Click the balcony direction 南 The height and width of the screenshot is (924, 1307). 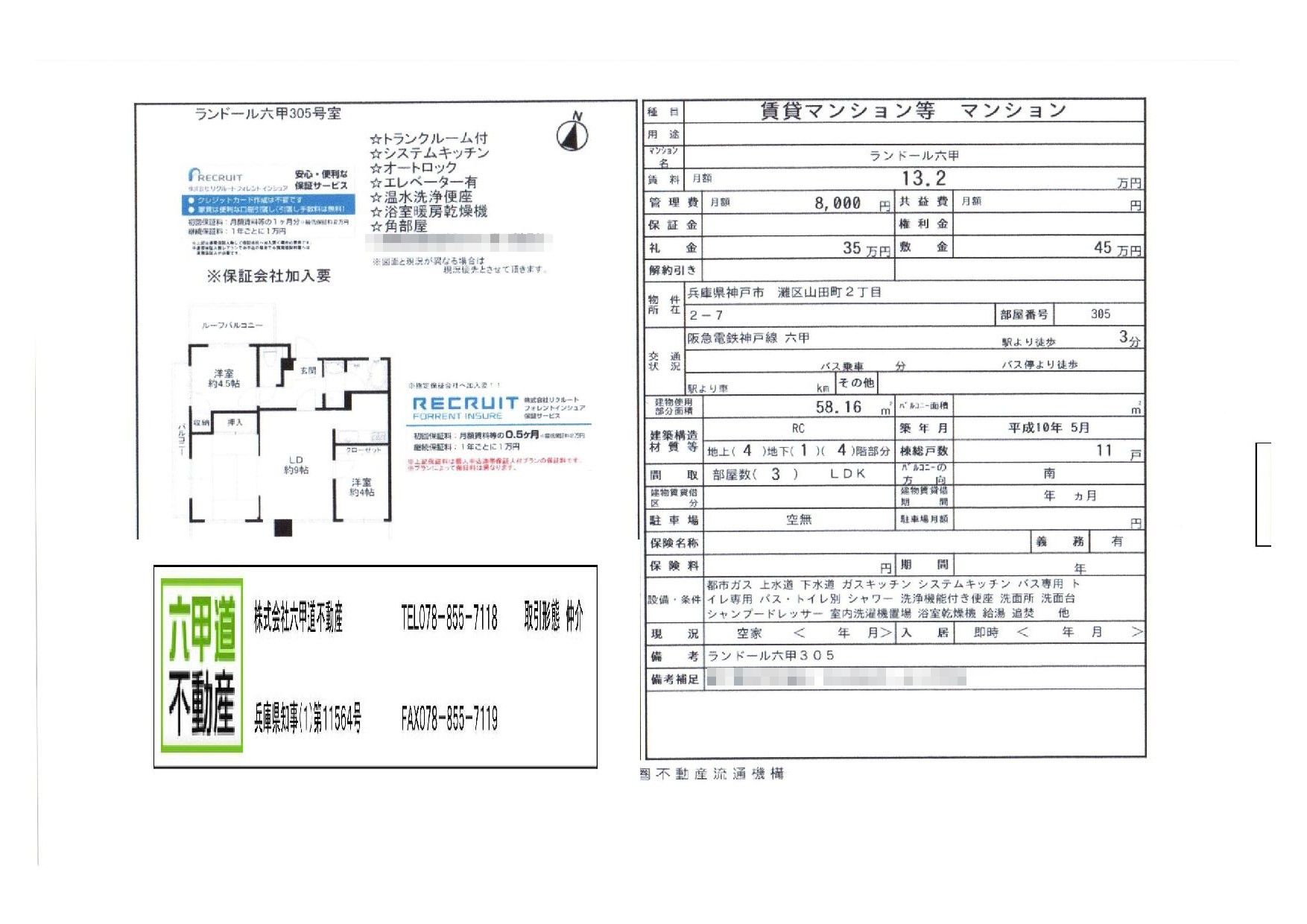[x=1048, y=473]
